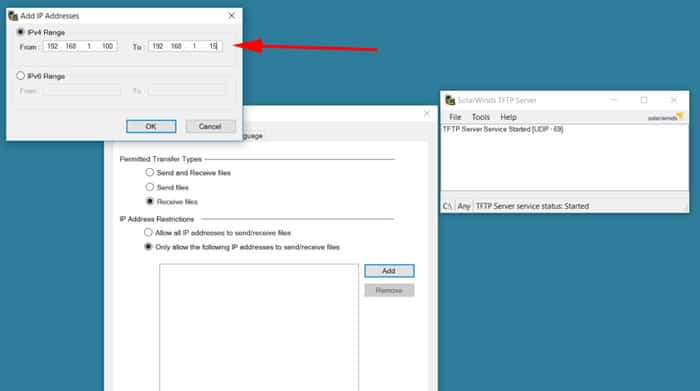Click the IPv6 To address field

[187, 91]
